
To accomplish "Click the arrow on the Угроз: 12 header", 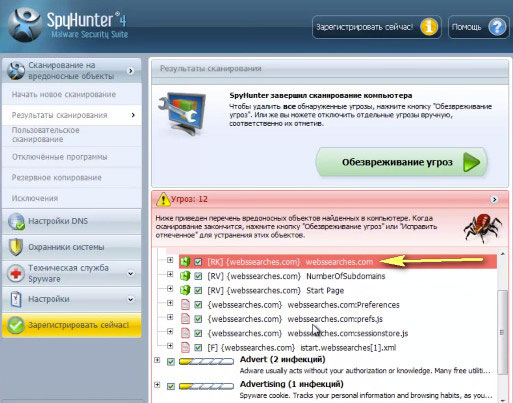I will 494,199.
